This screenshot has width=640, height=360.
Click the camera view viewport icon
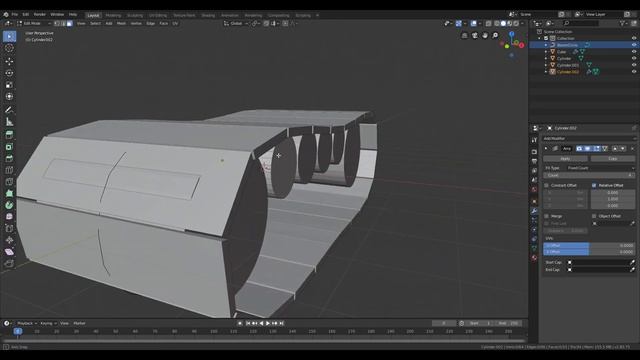click(x=474, y=36)
